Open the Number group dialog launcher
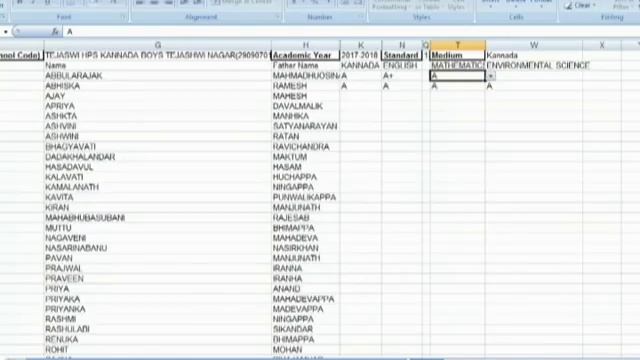Viewport: 640px width, 360px height. (x=360, y=17)
